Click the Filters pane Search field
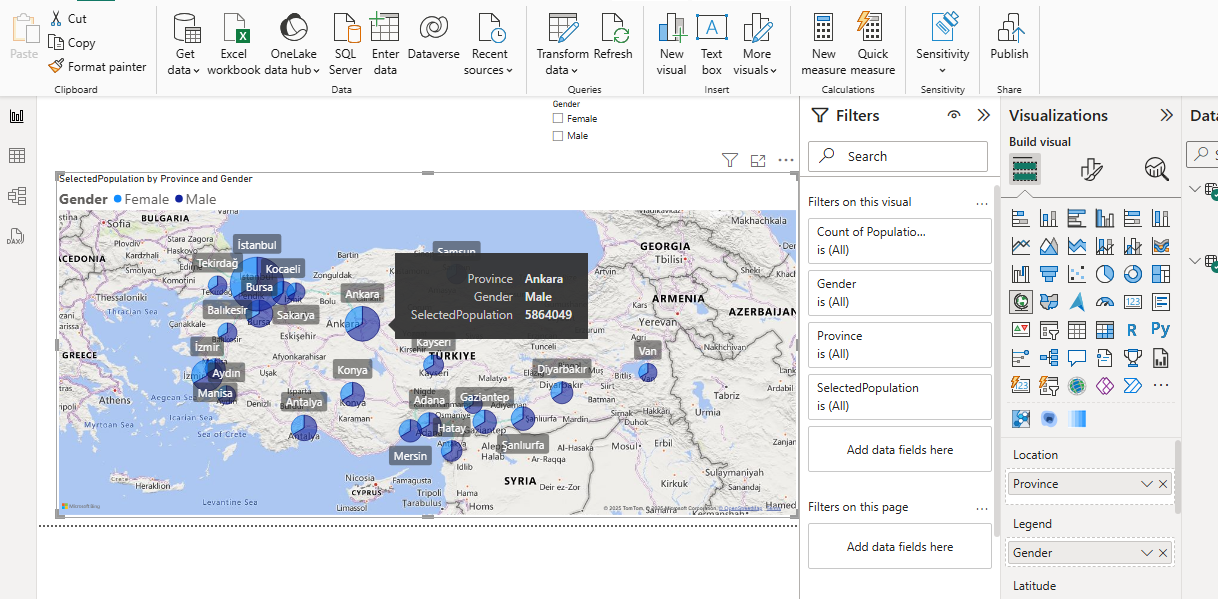 point(898,157)
